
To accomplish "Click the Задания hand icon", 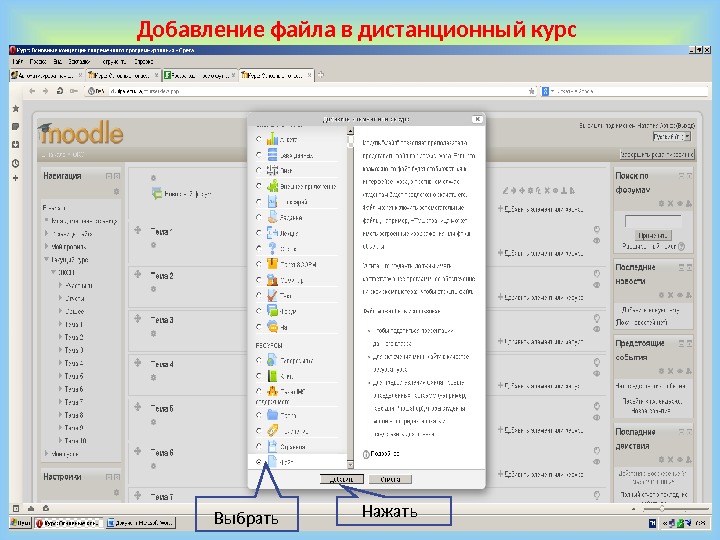I will tap(273, 217).
